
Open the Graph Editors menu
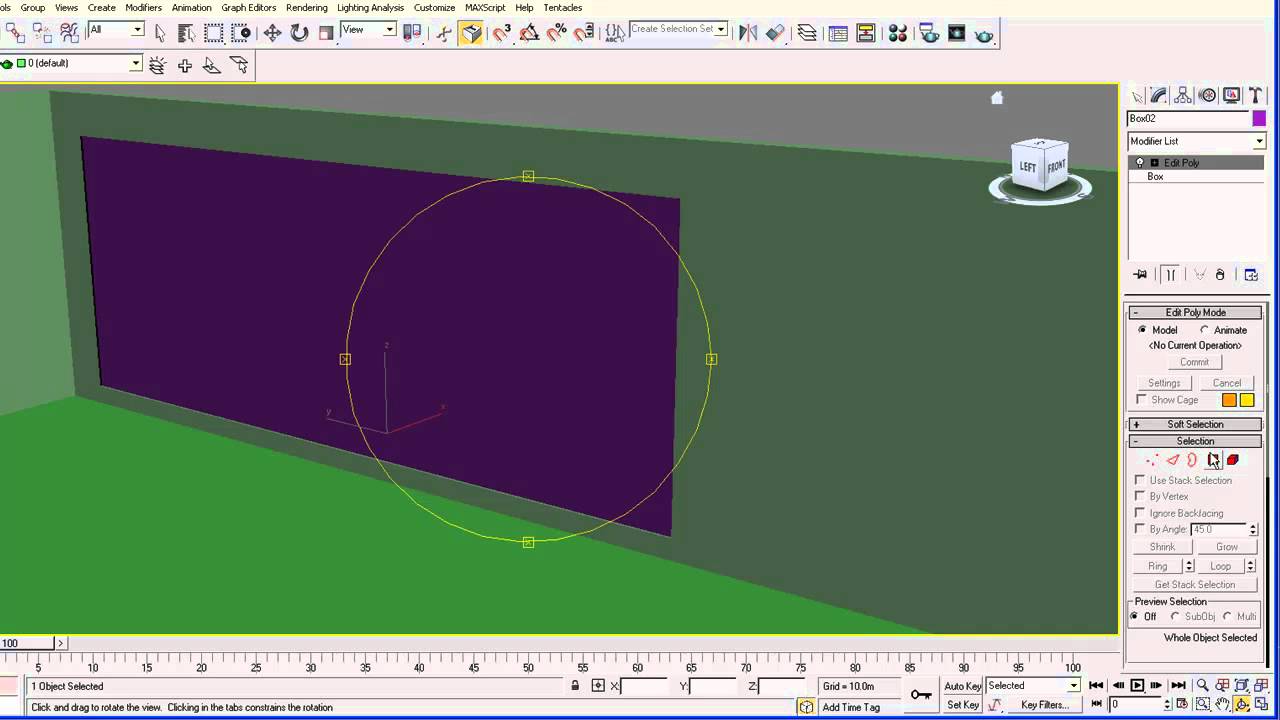pyautogui.click(x=249, y=8)
